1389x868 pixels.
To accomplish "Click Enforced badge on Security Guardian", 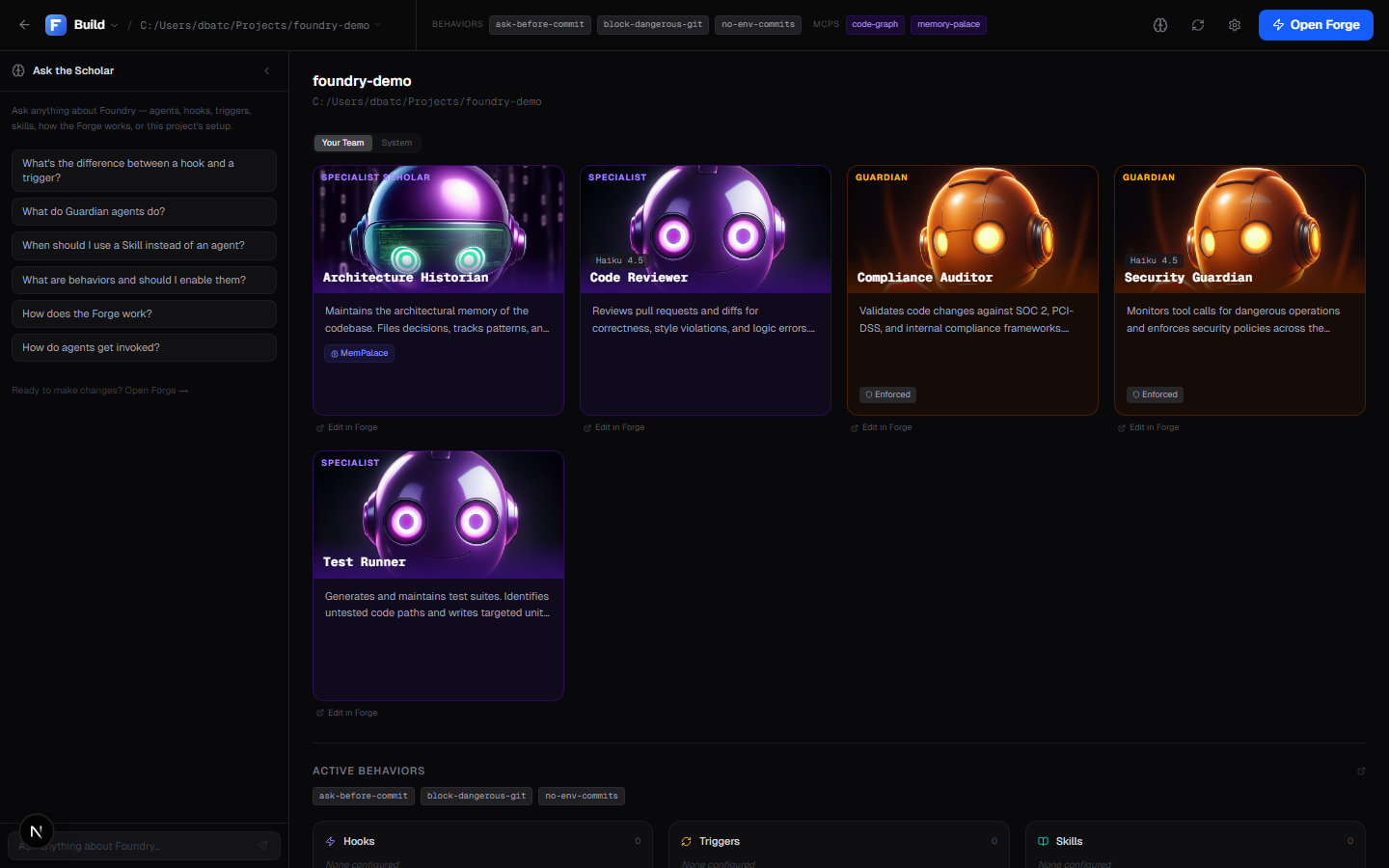I will click(1155, 394).
